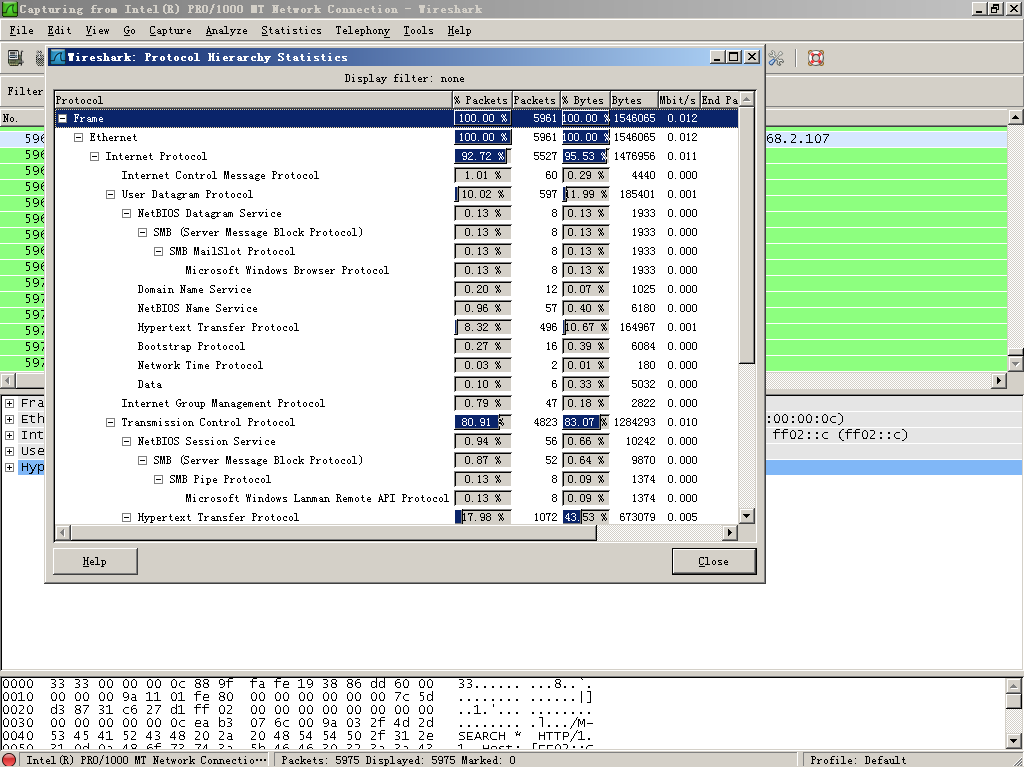Click the dialog's vertical scrollbar down arrow
The image size is (1024, 768).
pos(747,516)
